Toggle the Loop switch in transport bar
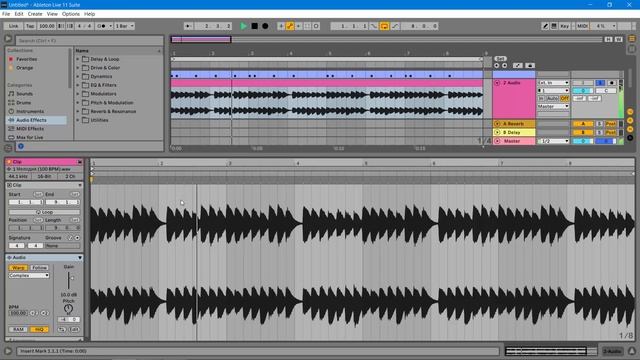Image resolution: width=640 pixels, height=360 pixels. coord(384,26)
